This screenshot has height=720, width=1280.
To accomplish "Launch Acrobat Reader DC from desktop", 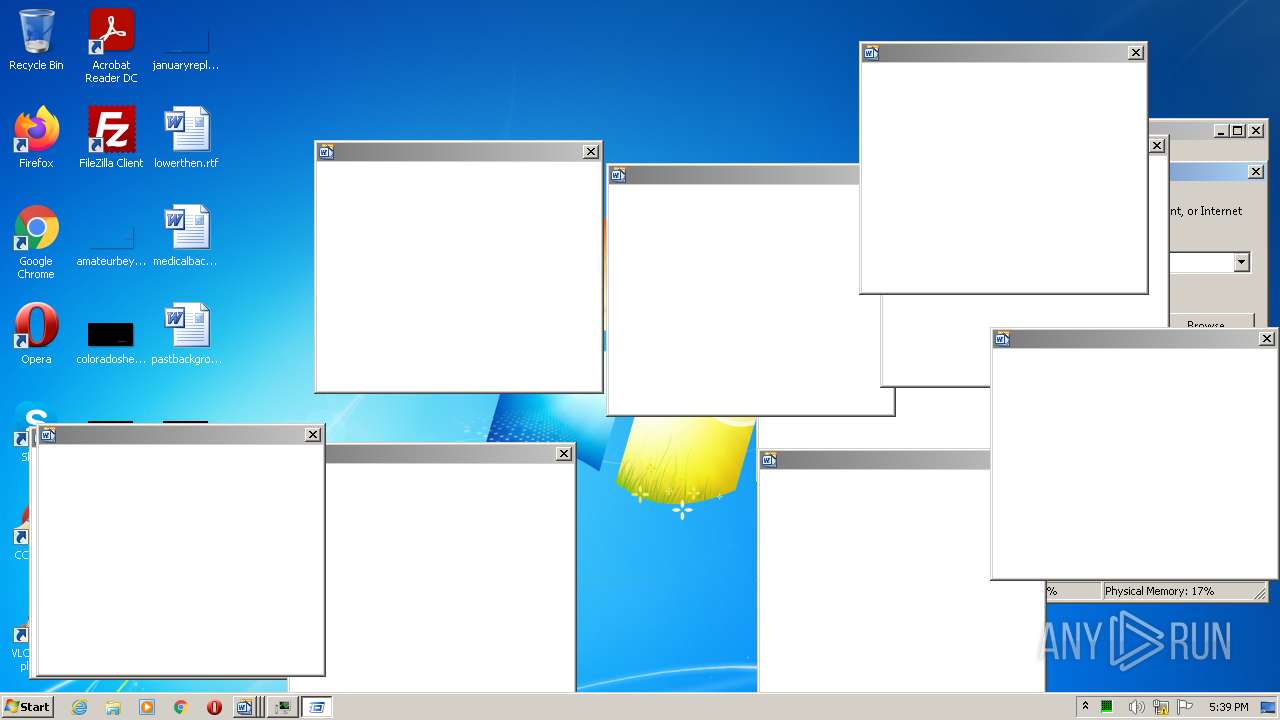I will pyautogui.click(x=111, y=45).
